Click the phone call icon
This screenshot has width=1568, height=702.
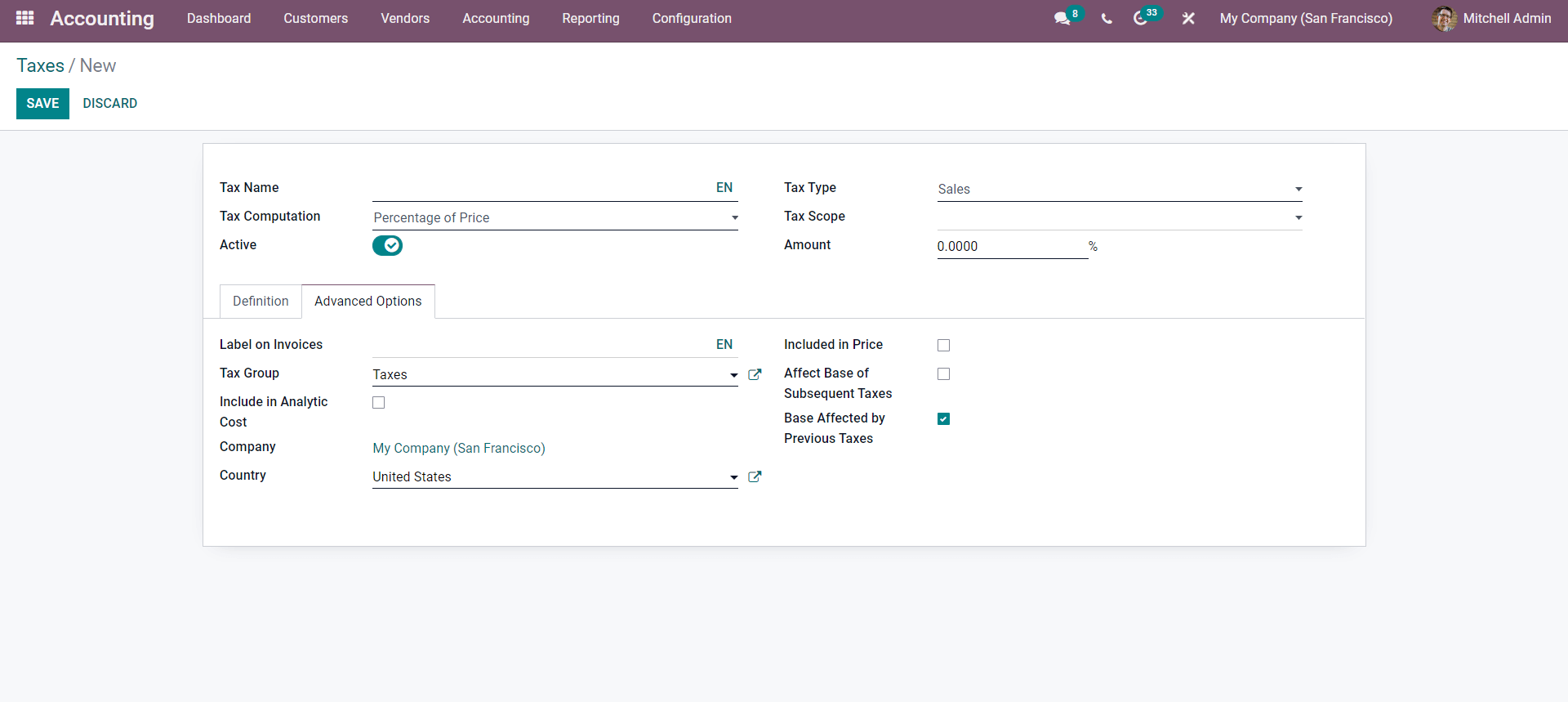pos(1107,19)
